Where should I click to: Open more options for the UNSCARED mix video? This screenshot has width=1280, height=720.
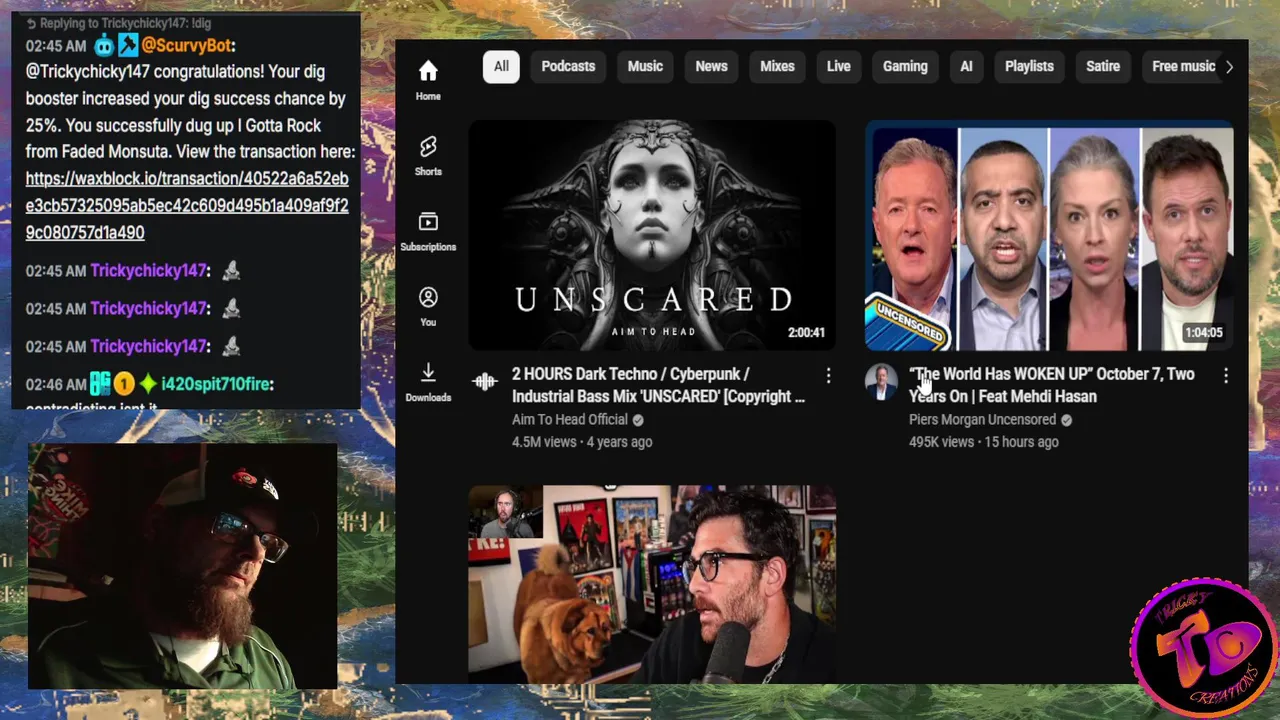coord(828,375)
